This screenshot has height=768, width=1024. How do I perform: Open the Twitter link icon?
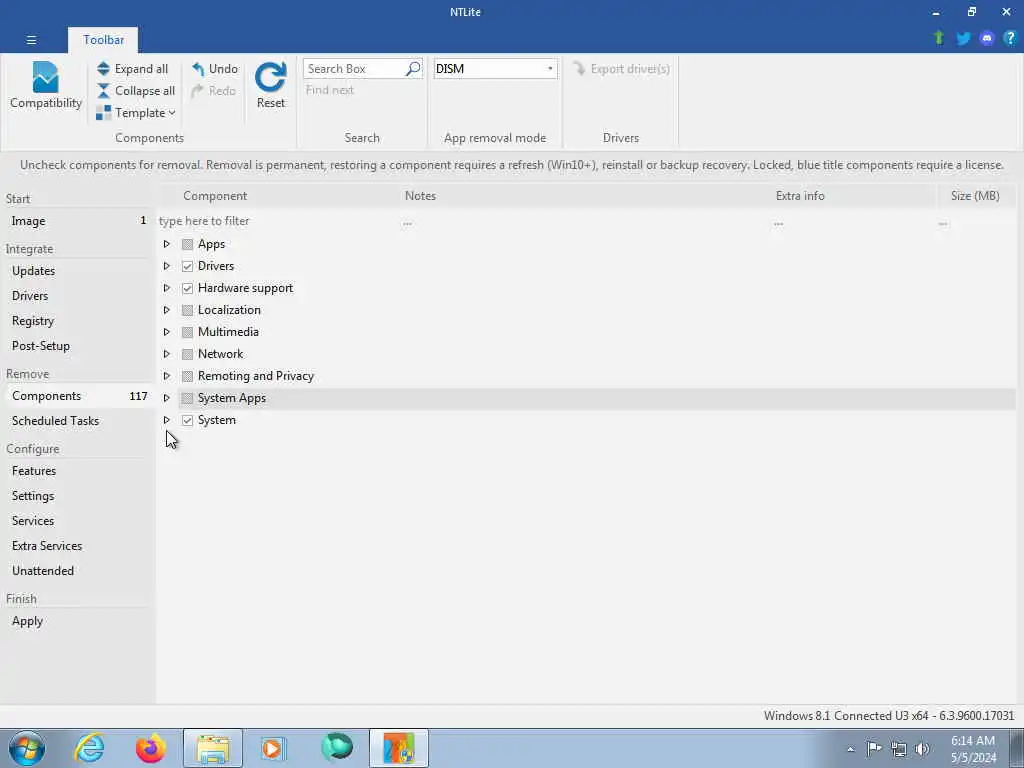(963, 39)
